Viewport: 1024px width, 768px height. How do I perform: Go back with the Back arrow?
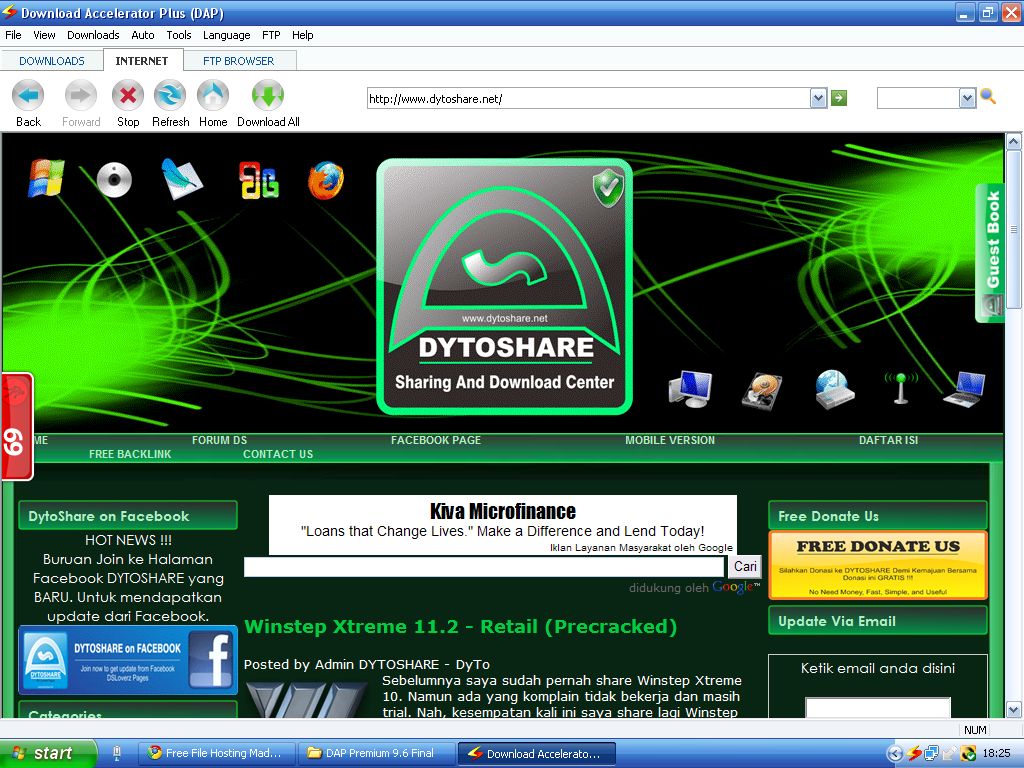pyautogui.click(x=28, y=96)
